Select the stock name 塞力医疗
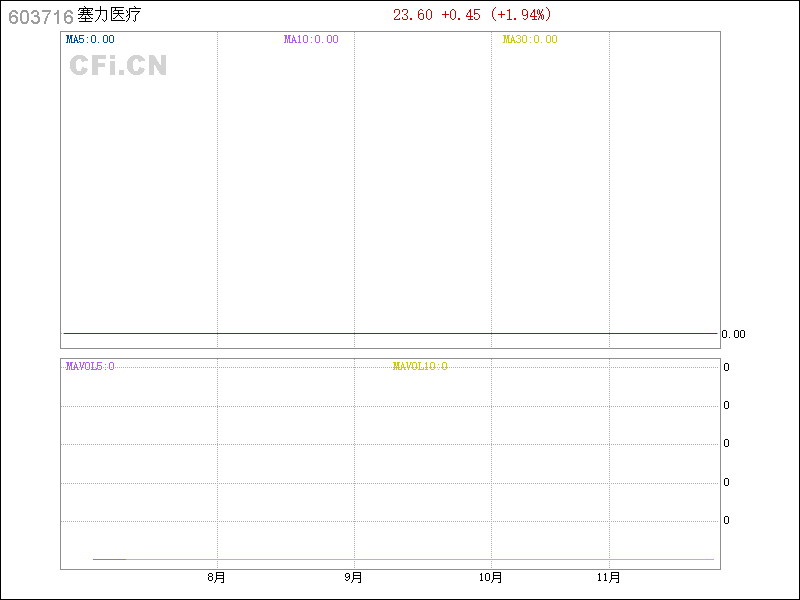The image size is (800, 600). pyautogui.click(x=109, y=15)
